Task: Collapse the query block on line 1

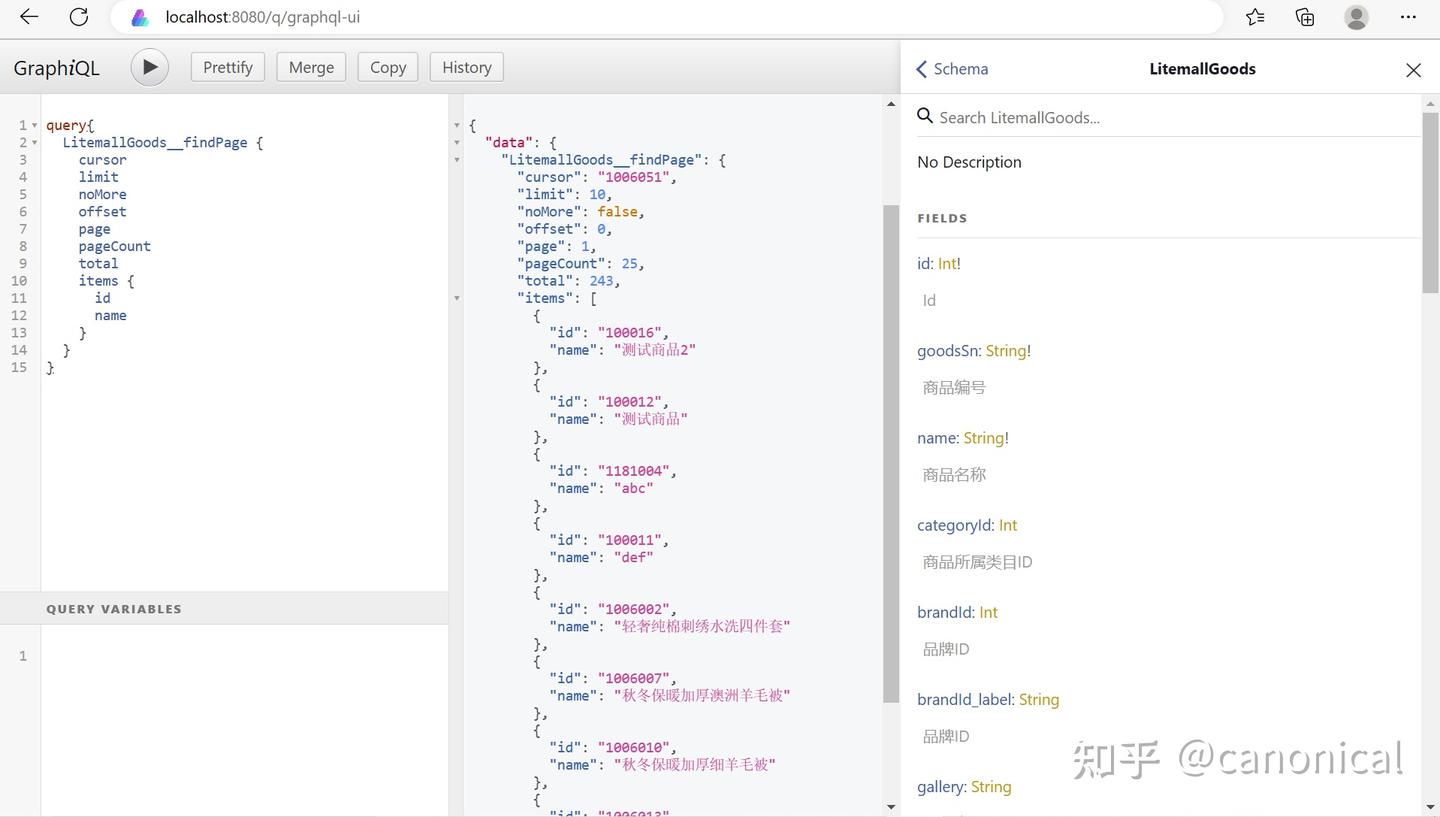Action: (x=35, y=125)
